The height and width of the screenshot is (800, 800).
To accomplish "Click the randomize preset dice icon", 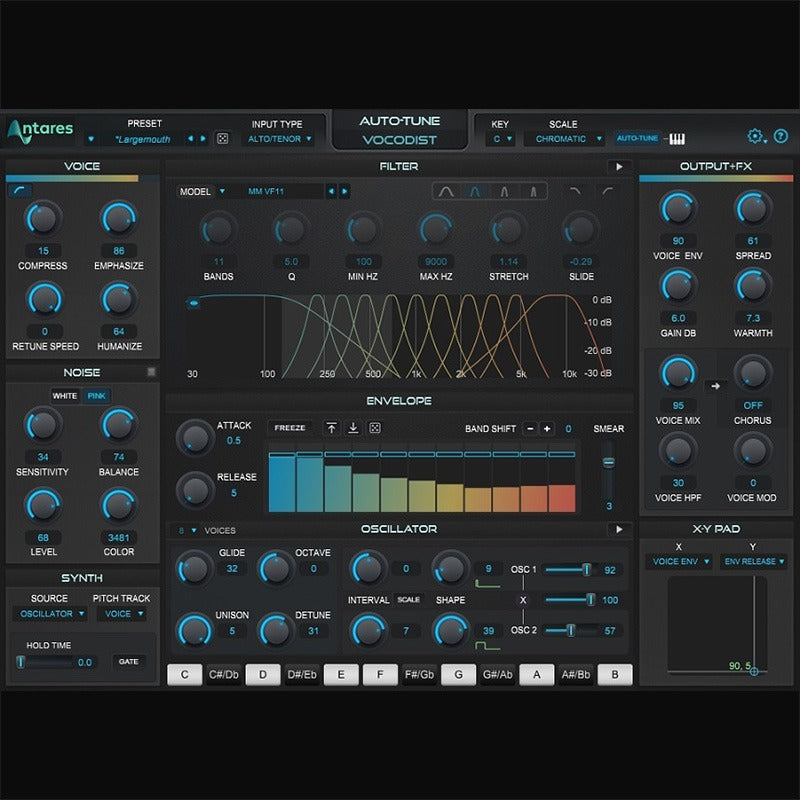I will (222, 138).
